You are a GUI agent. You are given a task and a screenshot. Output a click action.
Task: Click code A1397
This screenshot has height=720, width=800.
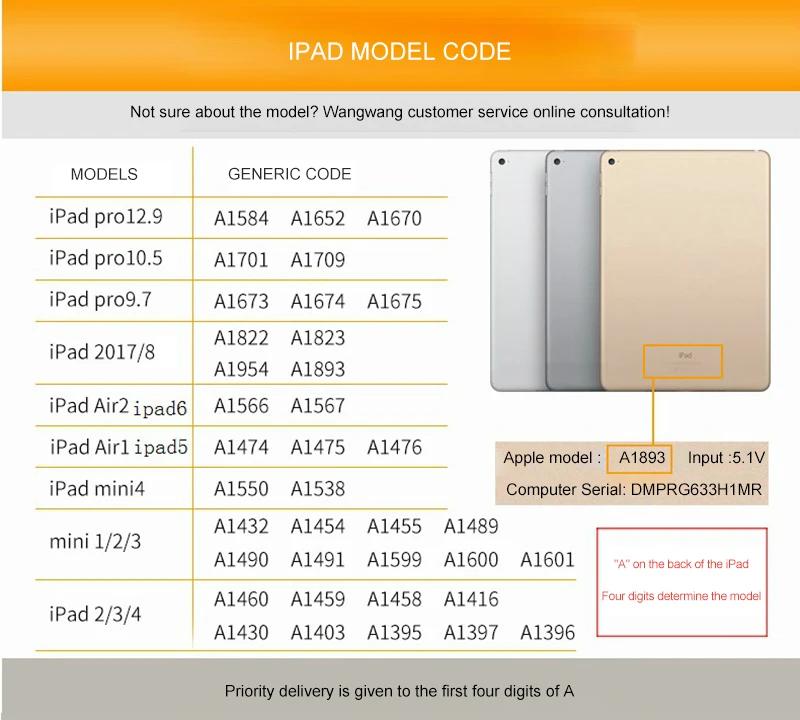point(470,633)
